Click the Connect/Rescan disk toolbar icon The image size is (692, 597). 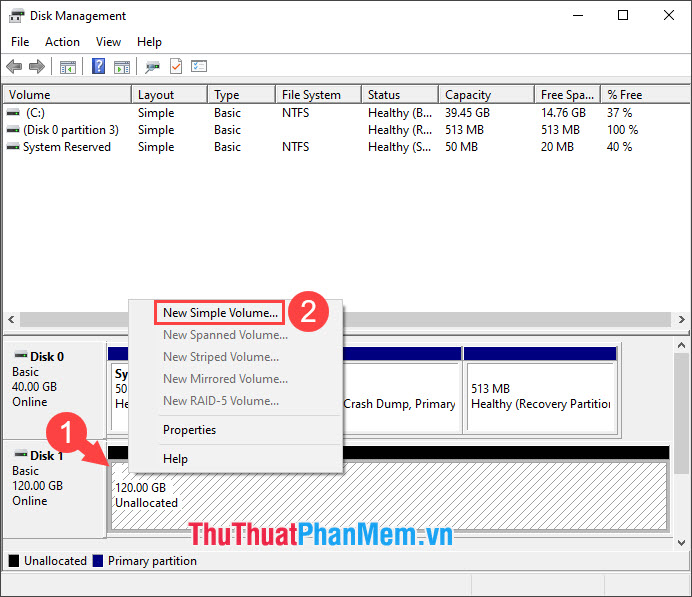pos(152,67)
